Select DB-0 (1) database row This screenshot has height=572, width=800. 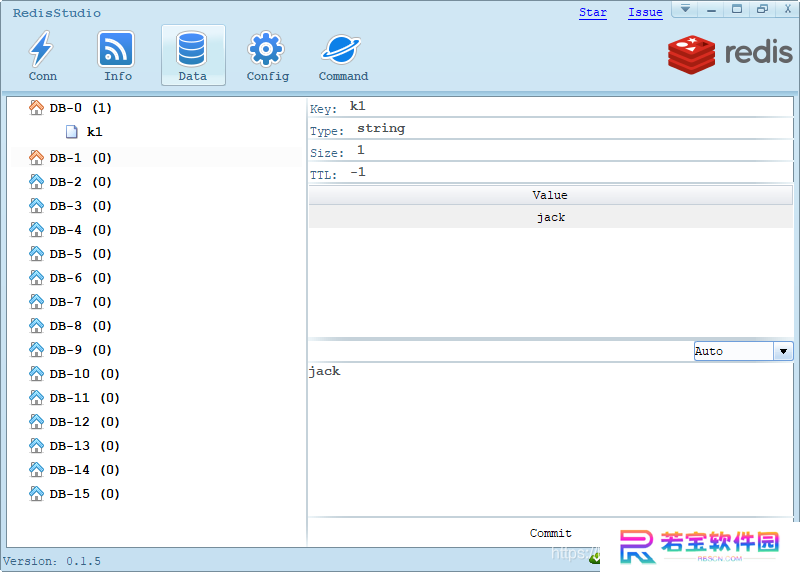80,108
